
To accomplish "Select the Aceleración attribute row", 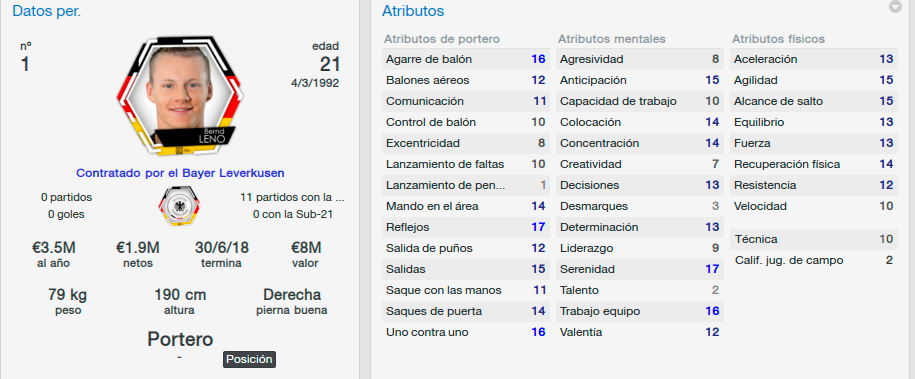I will [x=813, y=59].
